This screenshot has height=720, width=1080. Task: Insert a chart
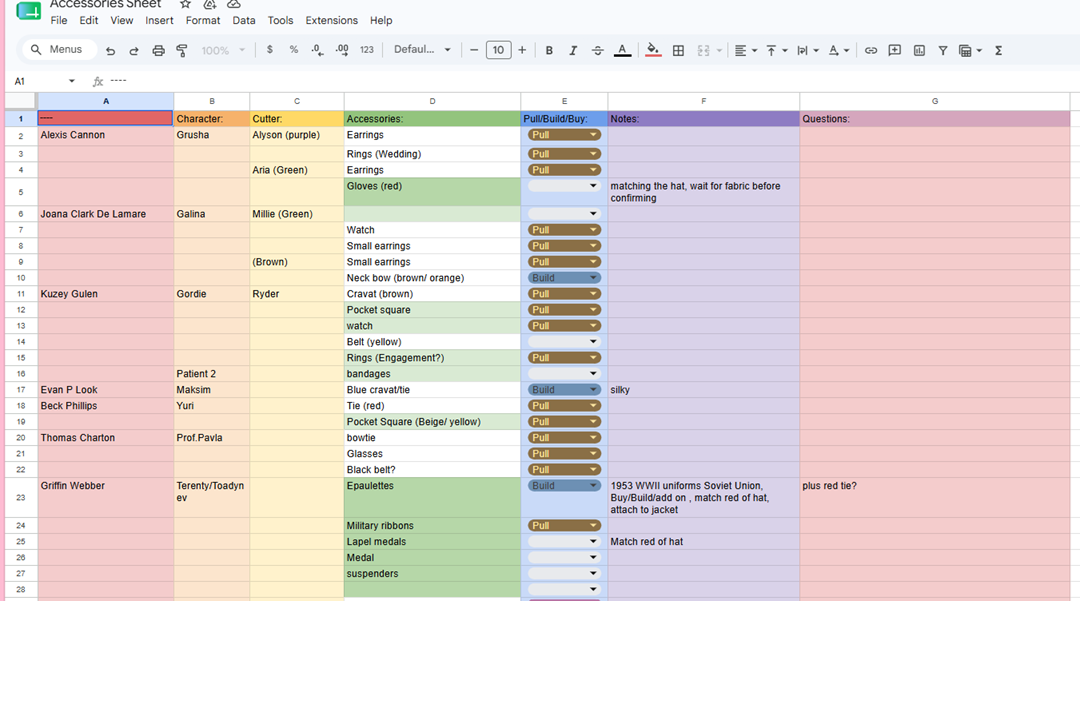[x=919, y=50]
